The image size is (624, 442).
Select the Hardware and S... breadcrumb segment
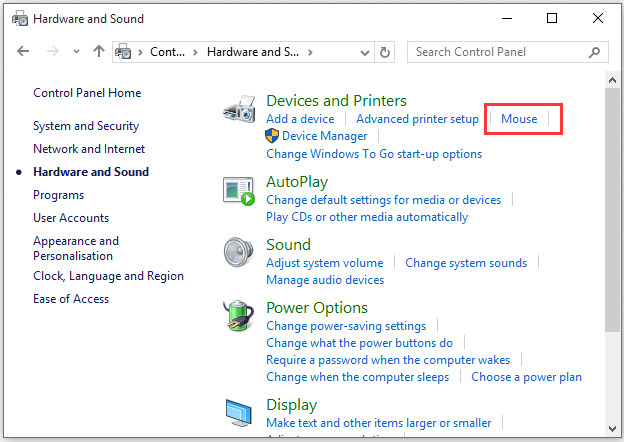tap(253, 52)
